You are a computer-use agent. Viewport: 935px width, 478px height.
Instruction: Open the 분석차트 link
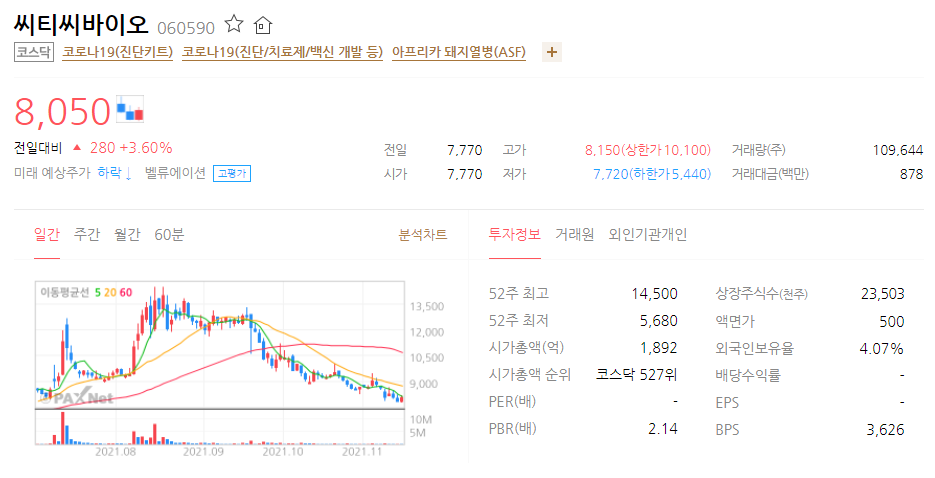[x=423, y=235]
